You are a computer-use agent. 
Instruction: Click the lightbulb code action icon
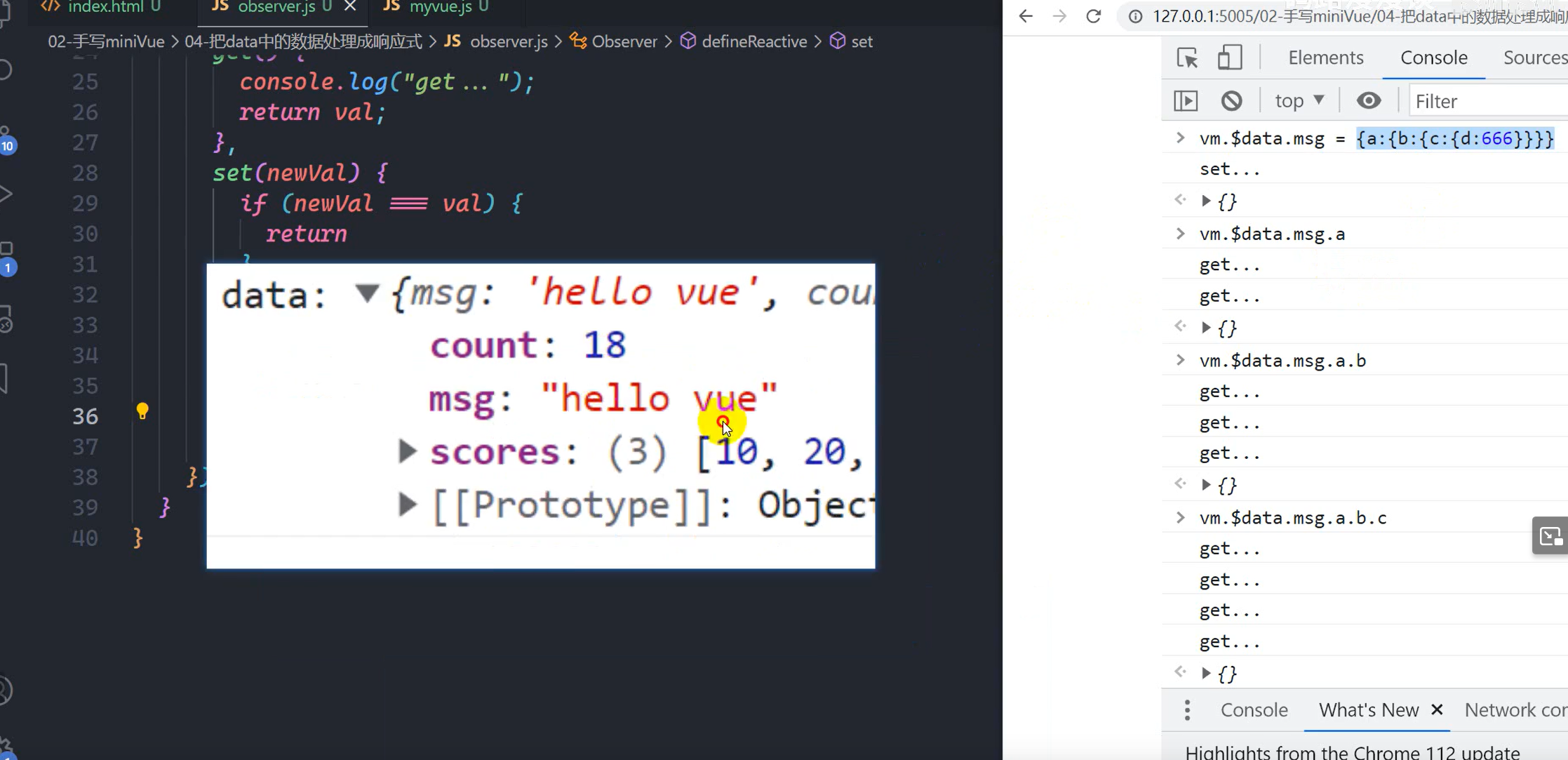tap(142, 411)
